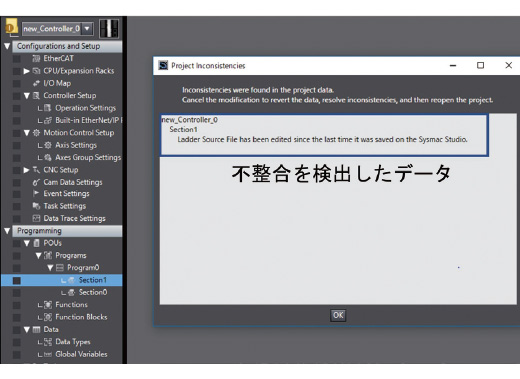This screenshot has height=379, width=520.
Task: Open I/O Map icon entry
Action: (x=36, y=83)
